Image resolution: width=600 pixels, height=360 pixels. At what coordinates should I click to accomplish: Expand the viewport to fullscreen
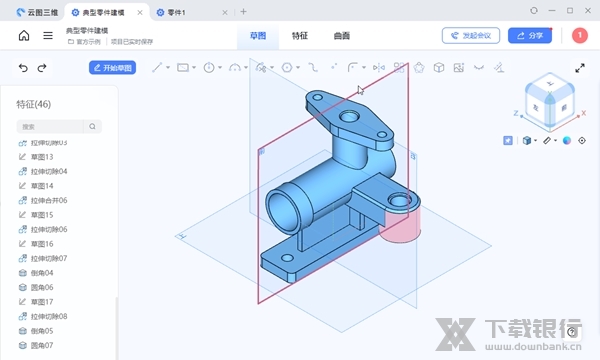(x=580, y=68)
